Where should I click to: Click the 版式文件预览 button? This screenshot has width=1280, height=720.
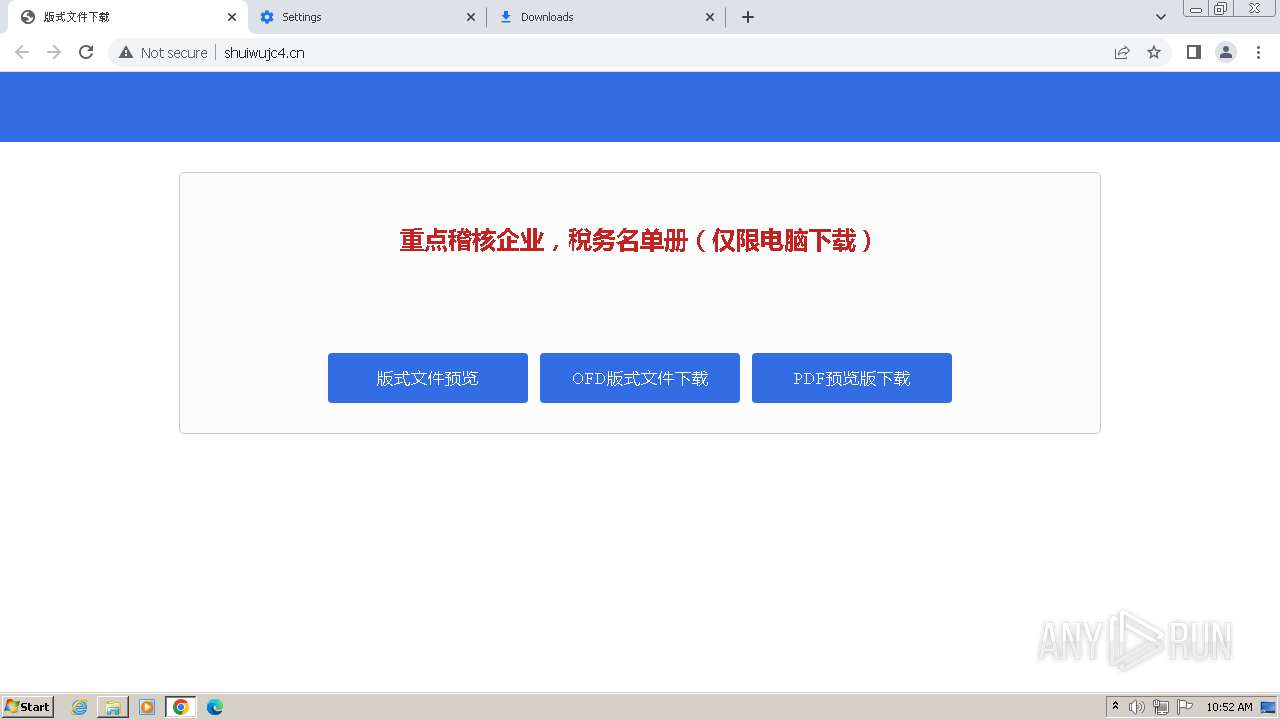click(428, 378)
